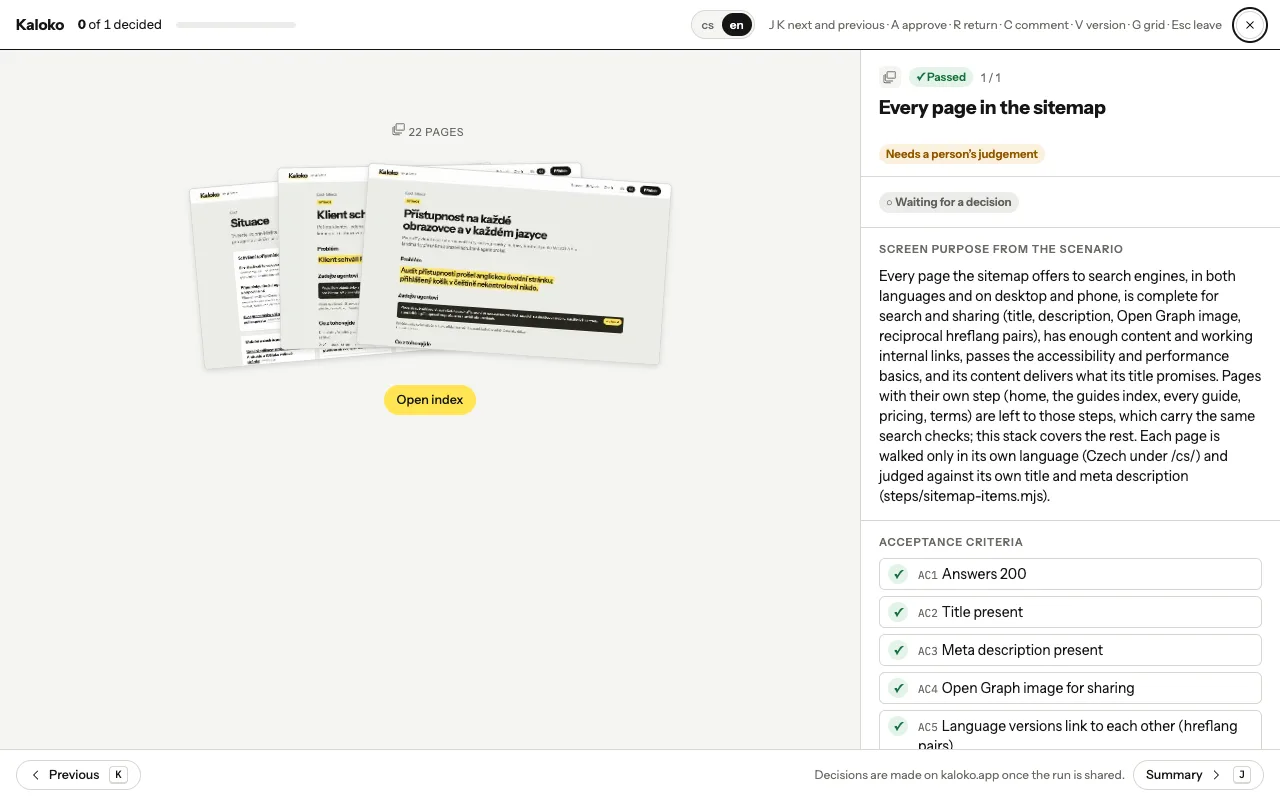Click the right chevron in the Summary button
Image resolution: width=1280 pixels, height=800 pixels.
click(x=1217, y=775)
